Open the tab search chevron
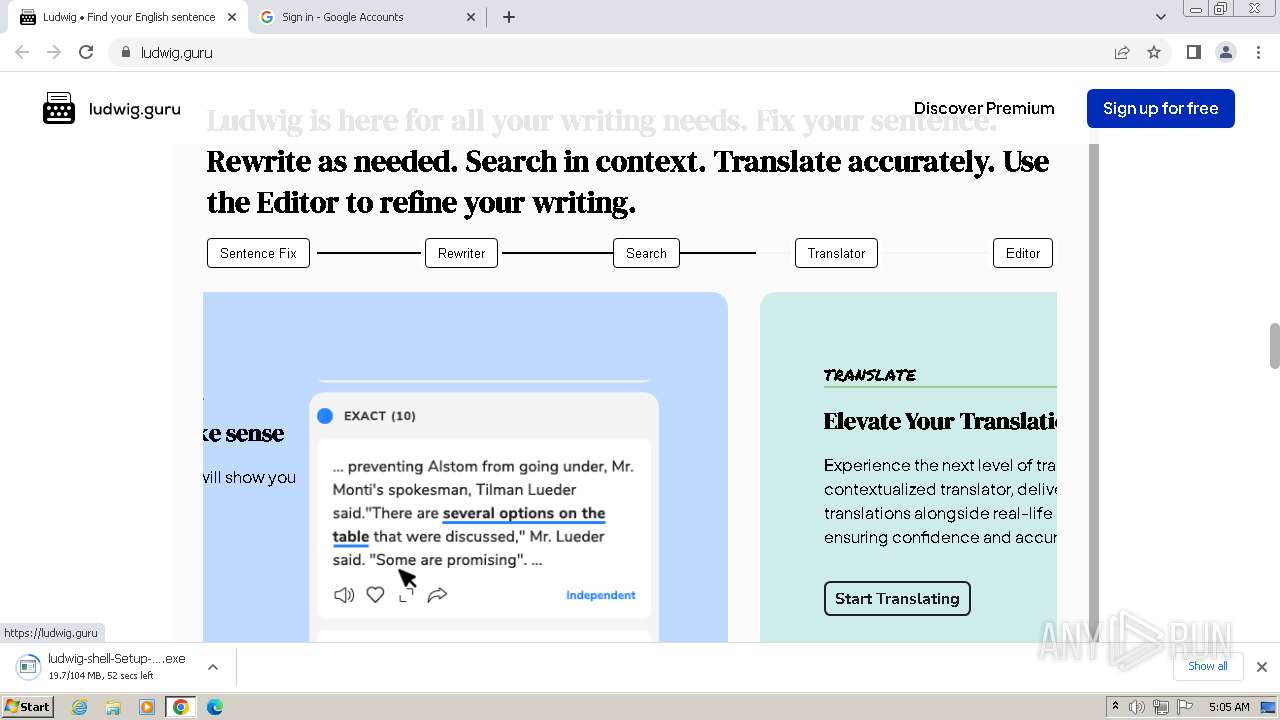Image resolution: width=1280 pixels, height=720 pixels. [x=1160, y=17]
